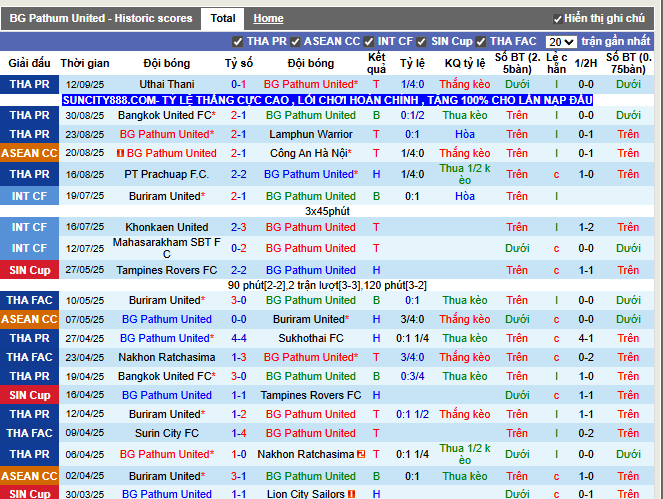This screenshot has height=499, width=663.
Task: Open the 1-4 score versus Surin City FC
Action: tap(238, 433)
